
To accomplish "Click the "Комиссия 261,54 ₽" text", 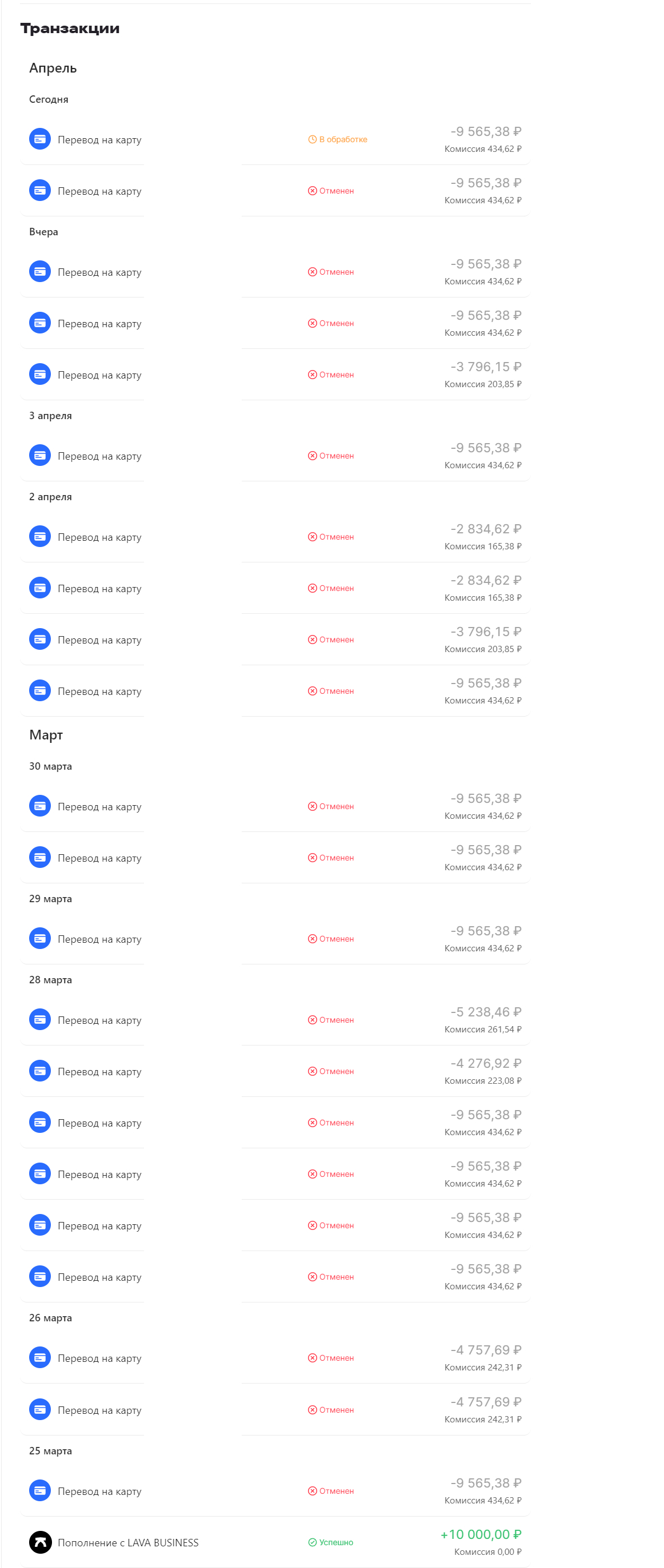I will click(482, 1030).
